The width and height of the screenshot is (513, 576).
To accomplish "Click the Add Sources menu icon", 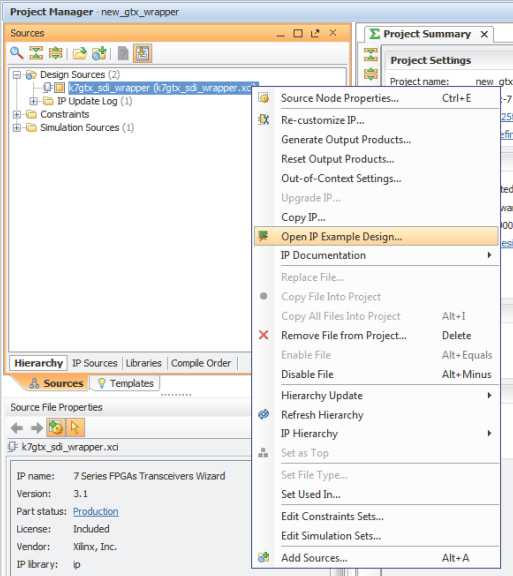I will click(263, 557).
